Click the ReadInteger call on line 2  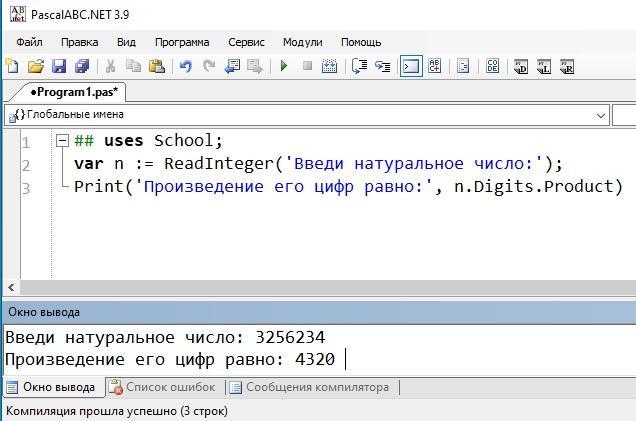[x=219, y=164]
